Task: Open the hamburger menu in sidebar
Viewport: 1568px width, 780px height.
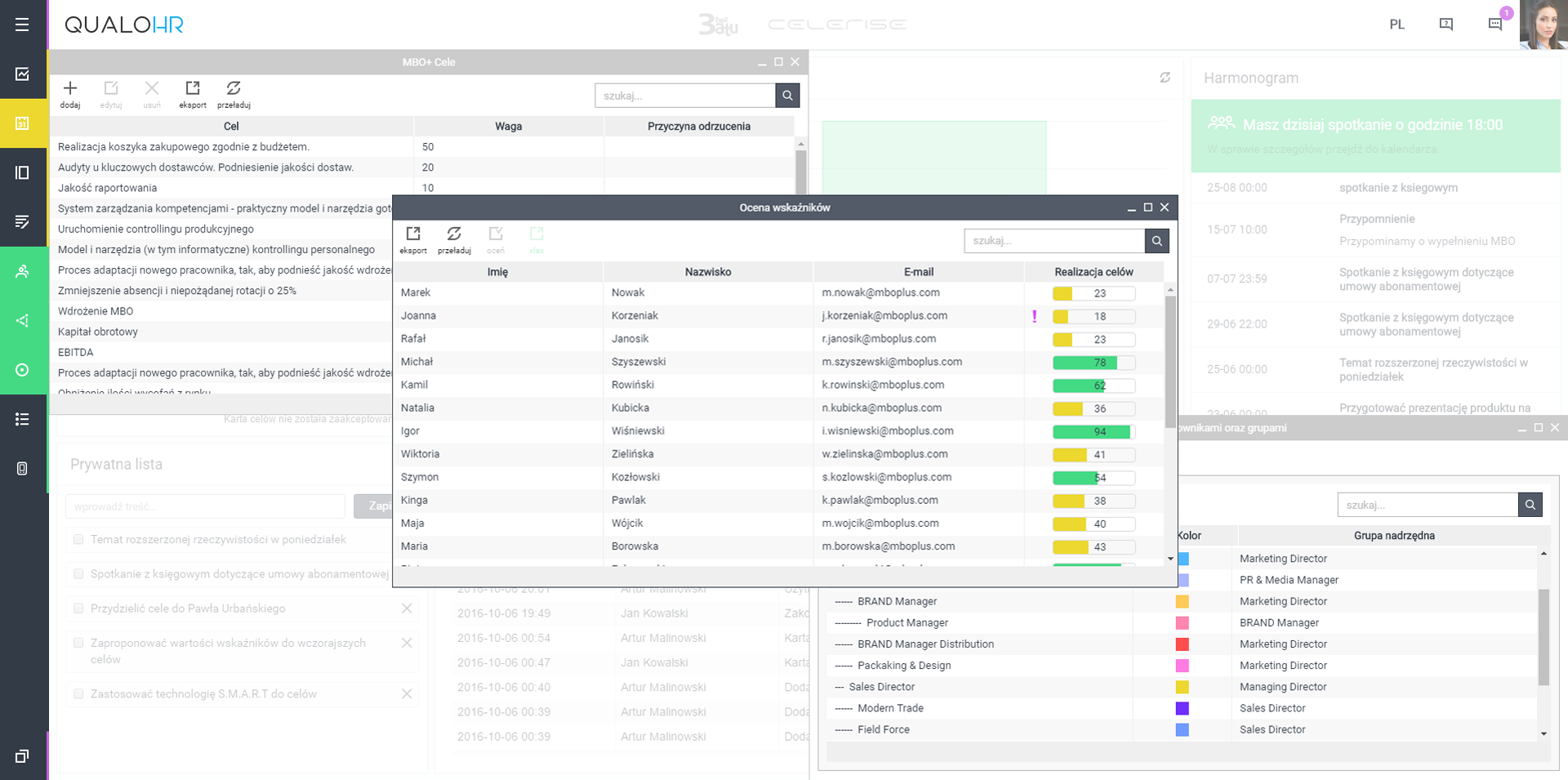Action: (x=22, y=25)
